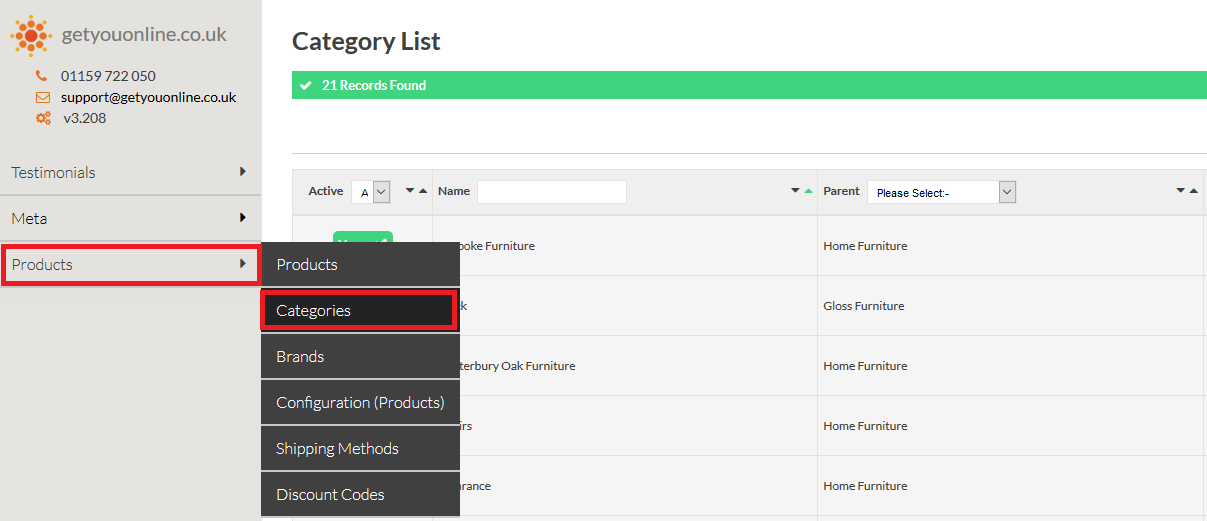
Task: Sort Active column ascending arrow
Action: point(422,191)
